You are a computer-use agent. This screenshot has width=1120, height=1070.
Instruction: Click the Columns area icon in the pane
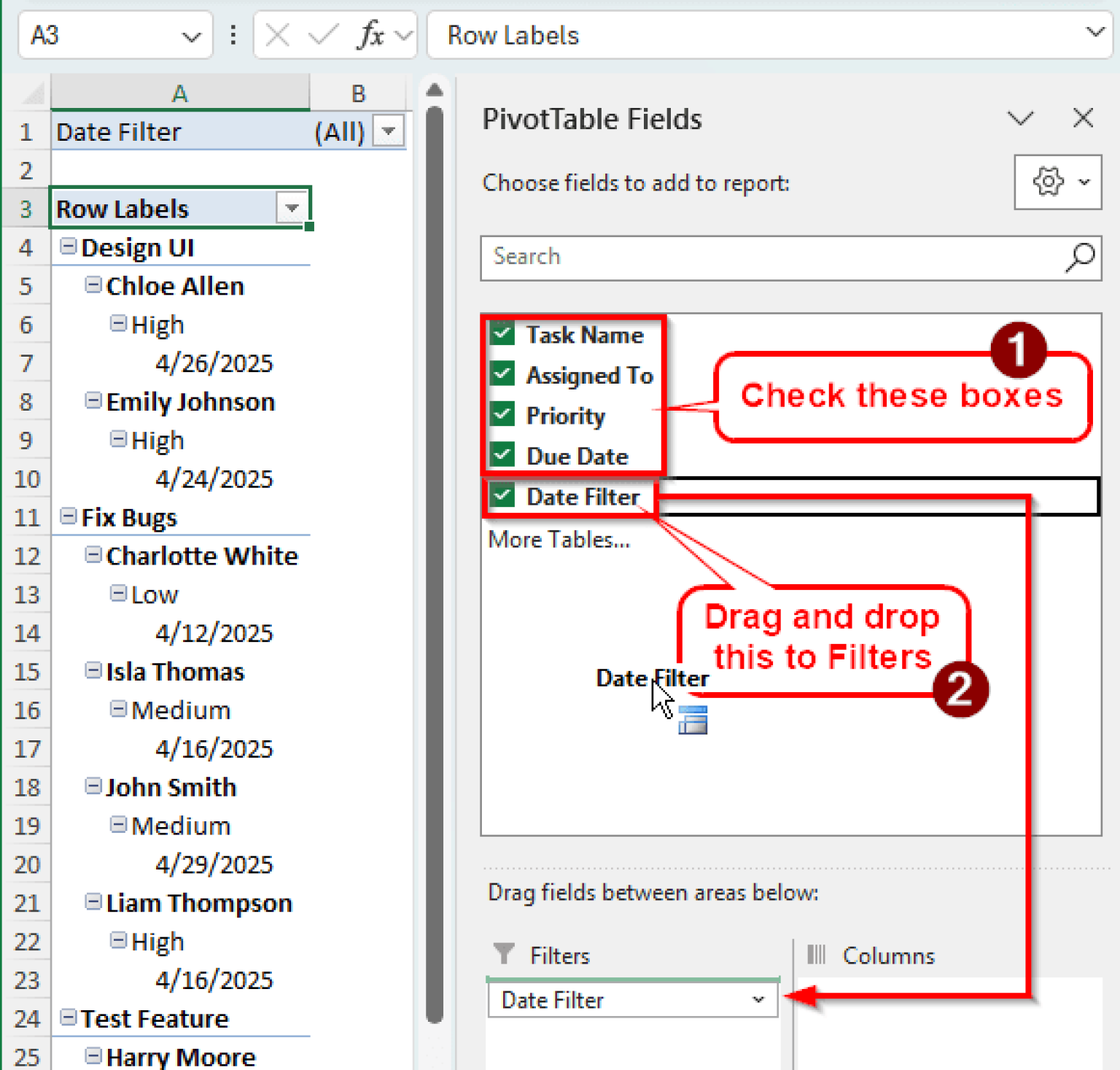coord(817,954)
